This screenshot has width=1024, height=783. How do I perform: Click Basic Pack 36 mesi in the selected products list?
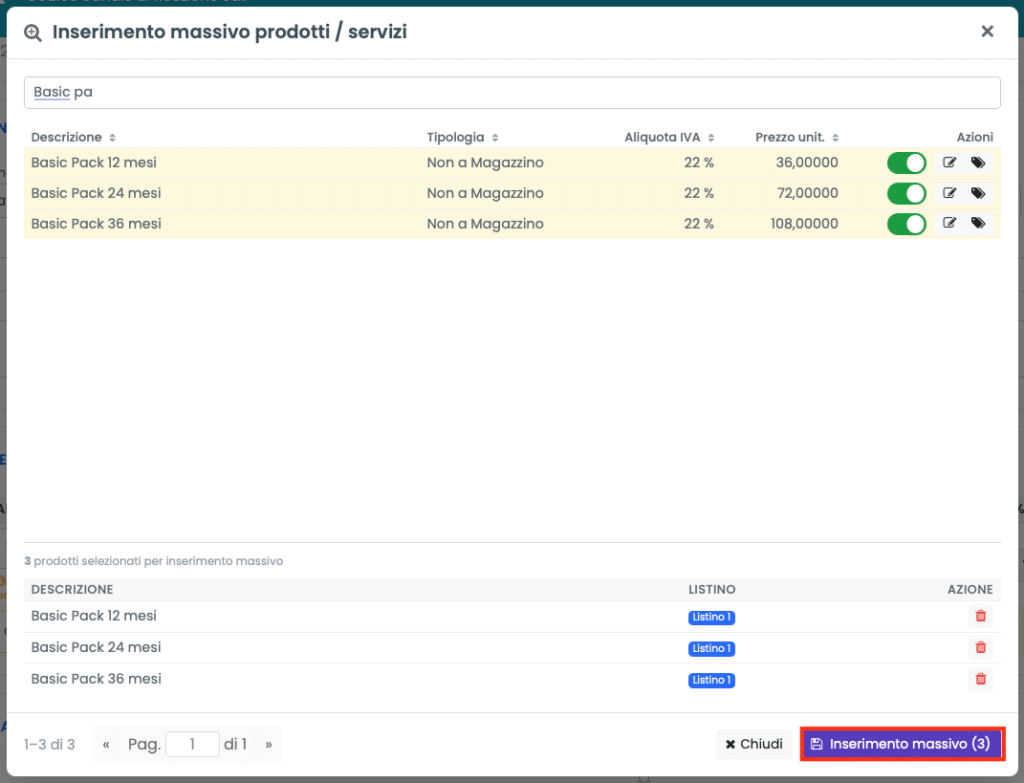click(x=95, y=679)
